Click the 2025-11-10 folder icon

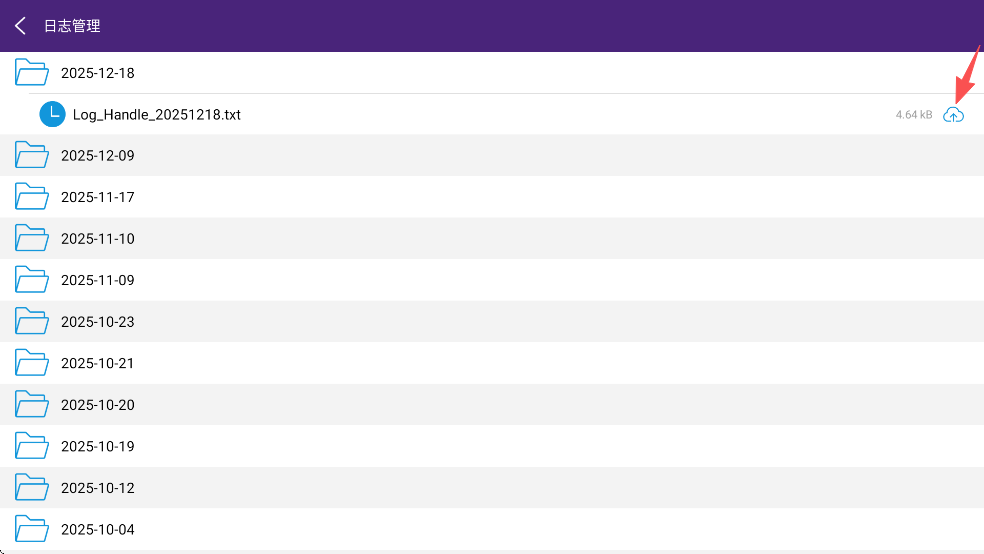pos(32,239)
